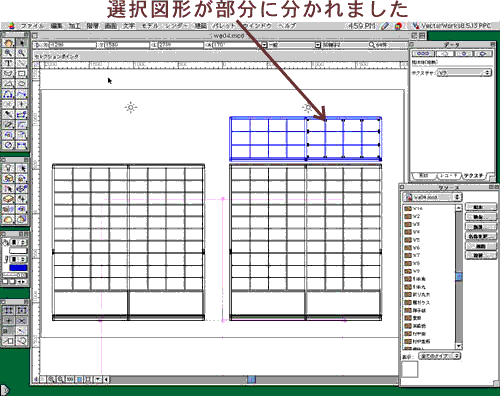Image resolution: width=500 pixels, height=396 pixels.
Task: Click the top button beside resource list
Action: (x=480, y=207)
